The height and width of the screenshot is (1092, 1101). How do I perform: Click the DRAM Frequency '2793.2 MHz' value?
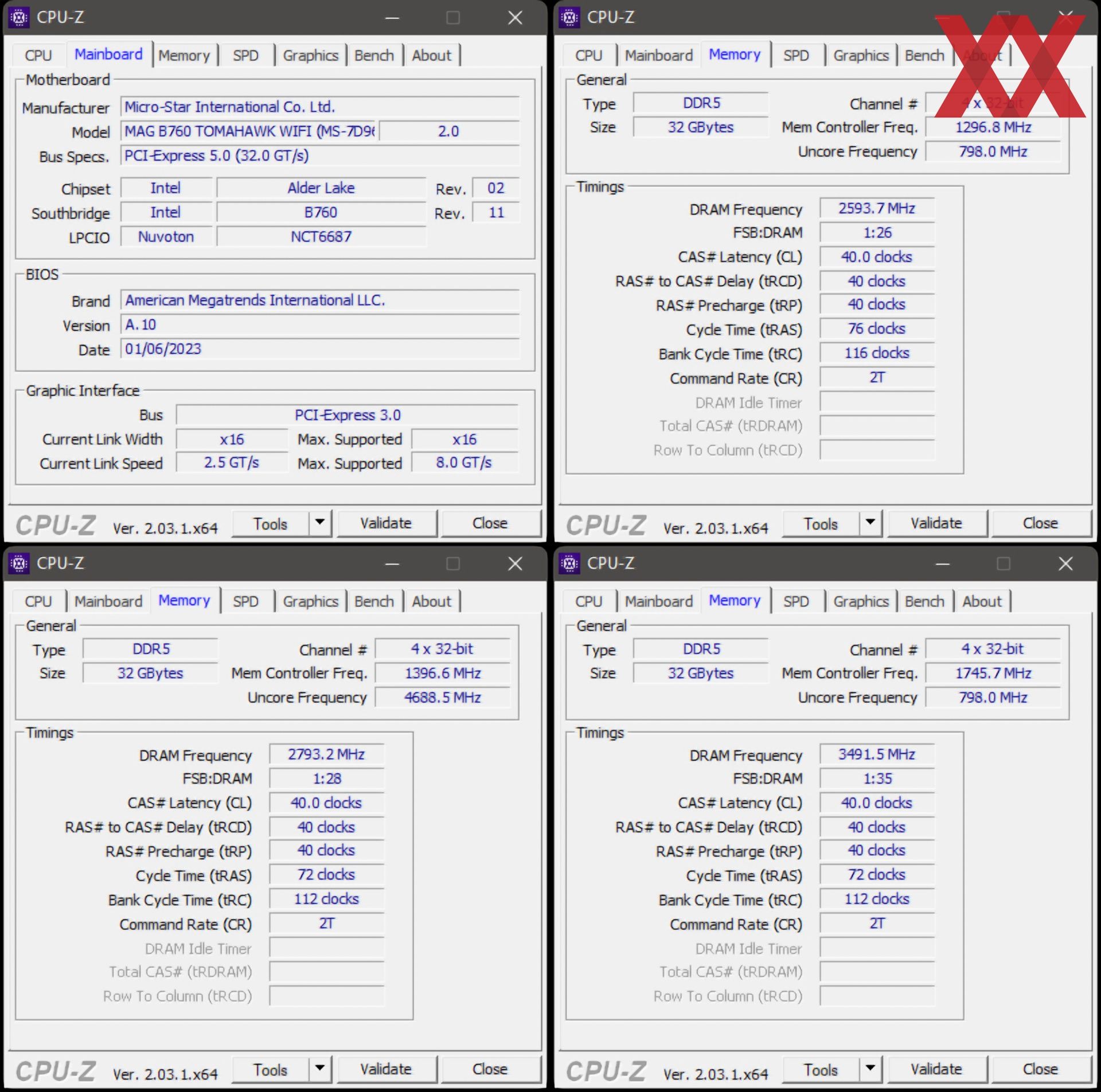click(x=326, y=755)
